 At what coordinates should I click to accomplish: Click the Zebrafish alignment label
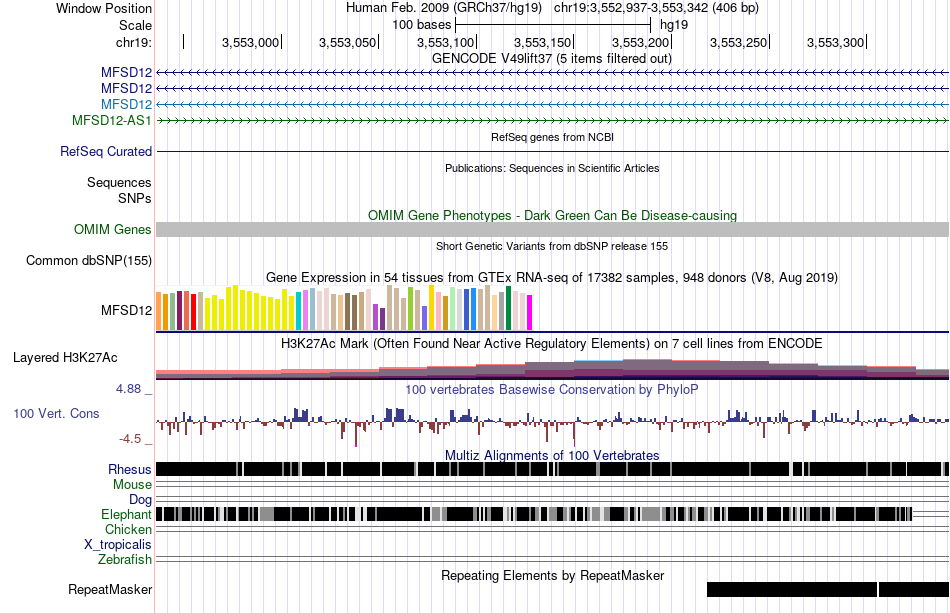(125, 559)
